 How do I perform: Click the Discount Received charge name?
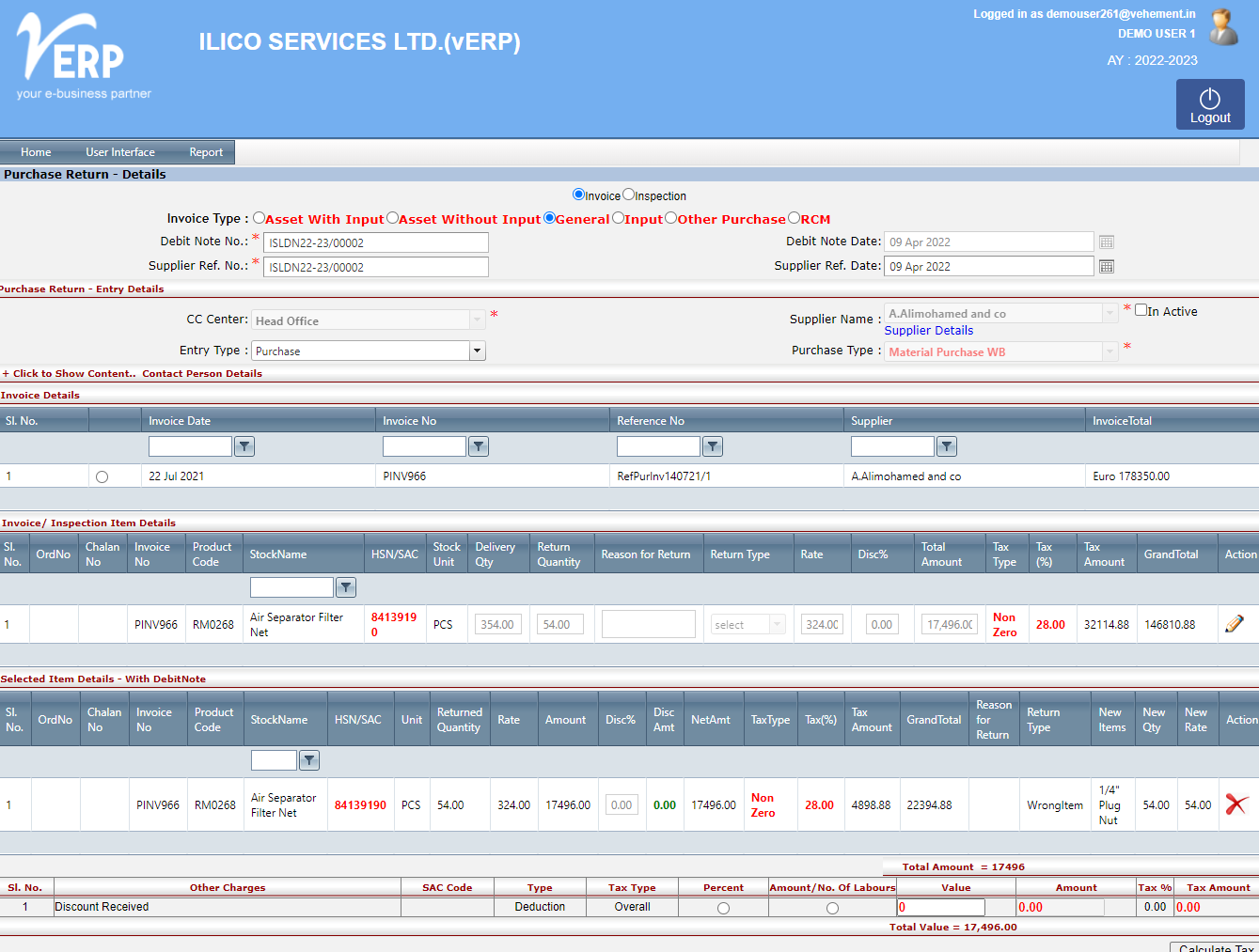(102, 907)
